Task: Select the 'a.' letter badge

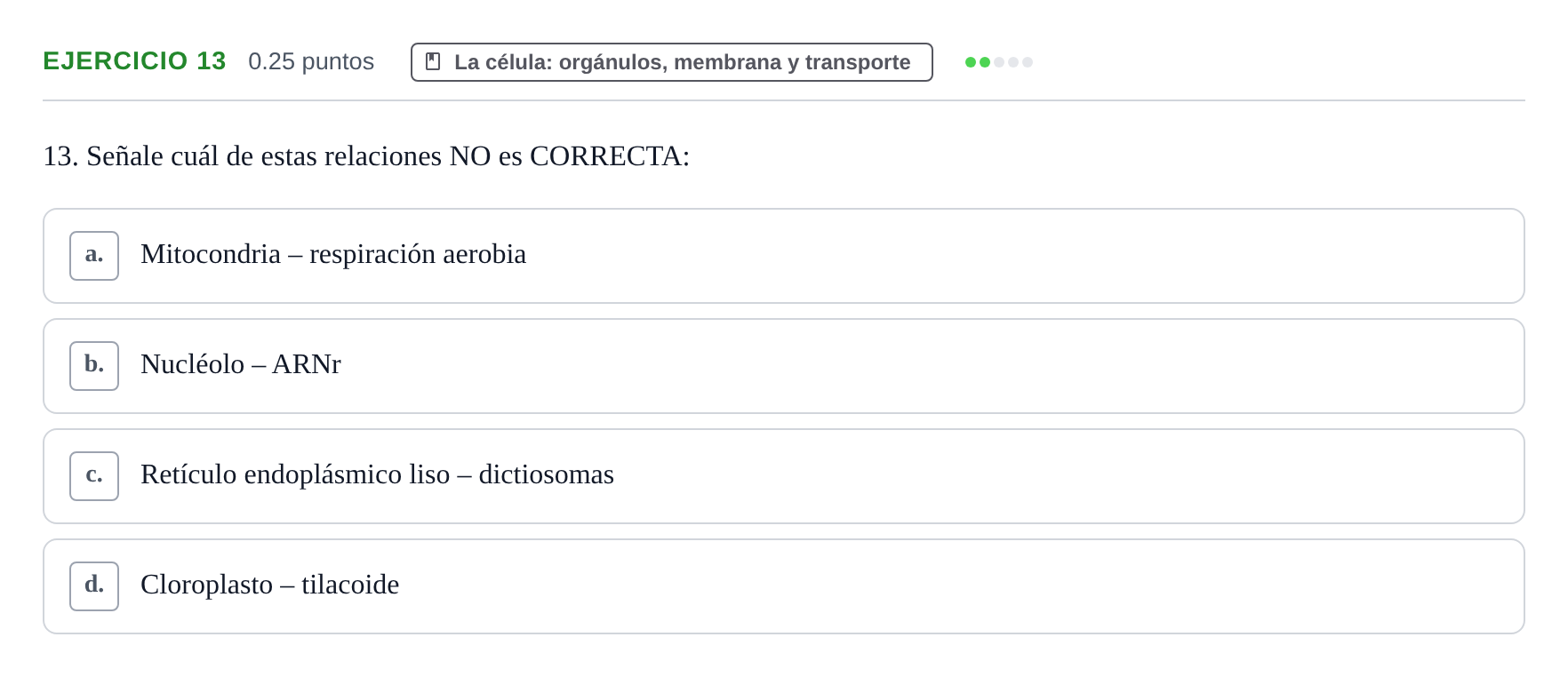Action: 94,256
